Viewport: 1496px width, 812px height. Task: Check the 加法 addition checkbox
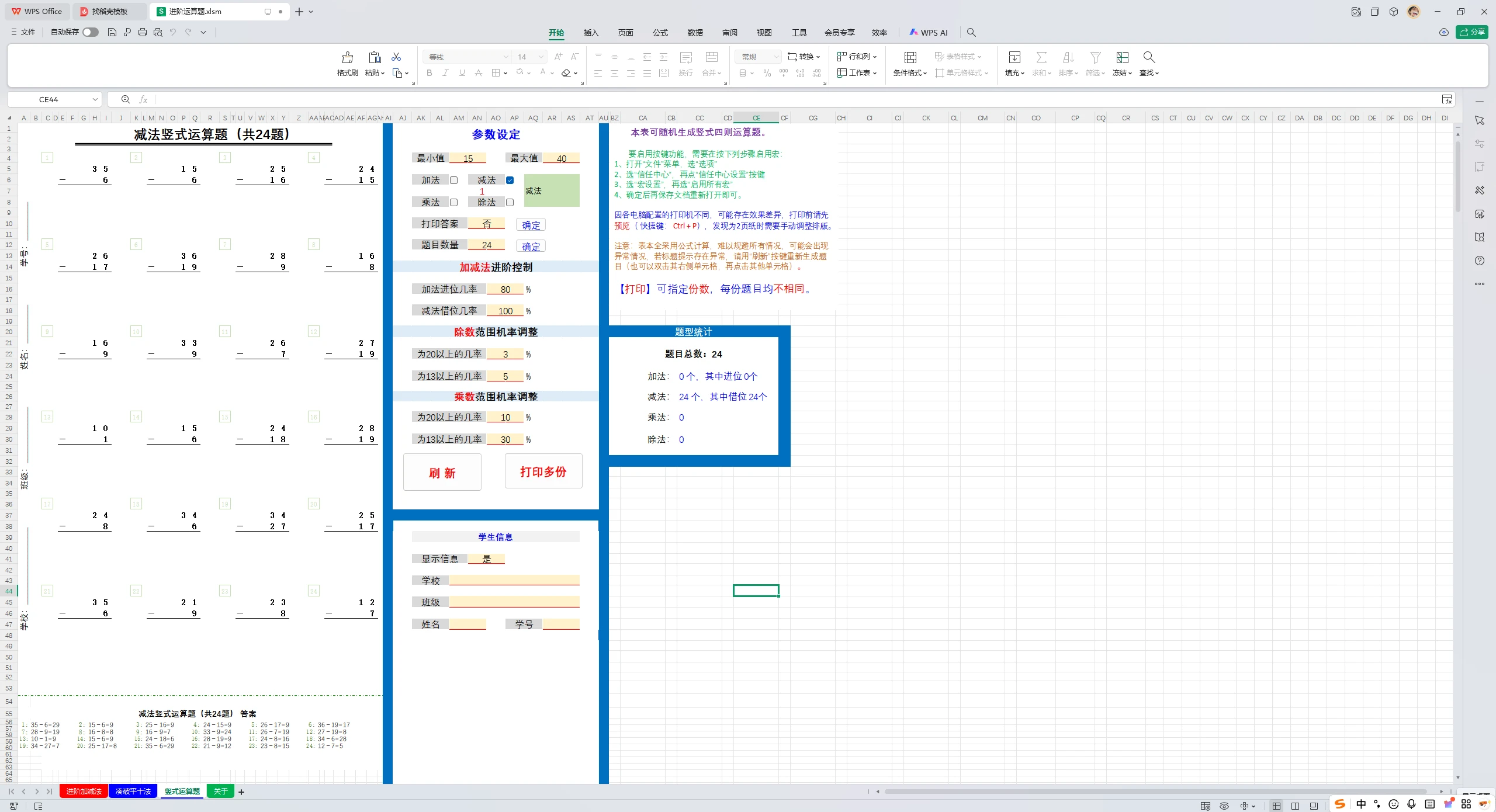(x=453, y=181)
